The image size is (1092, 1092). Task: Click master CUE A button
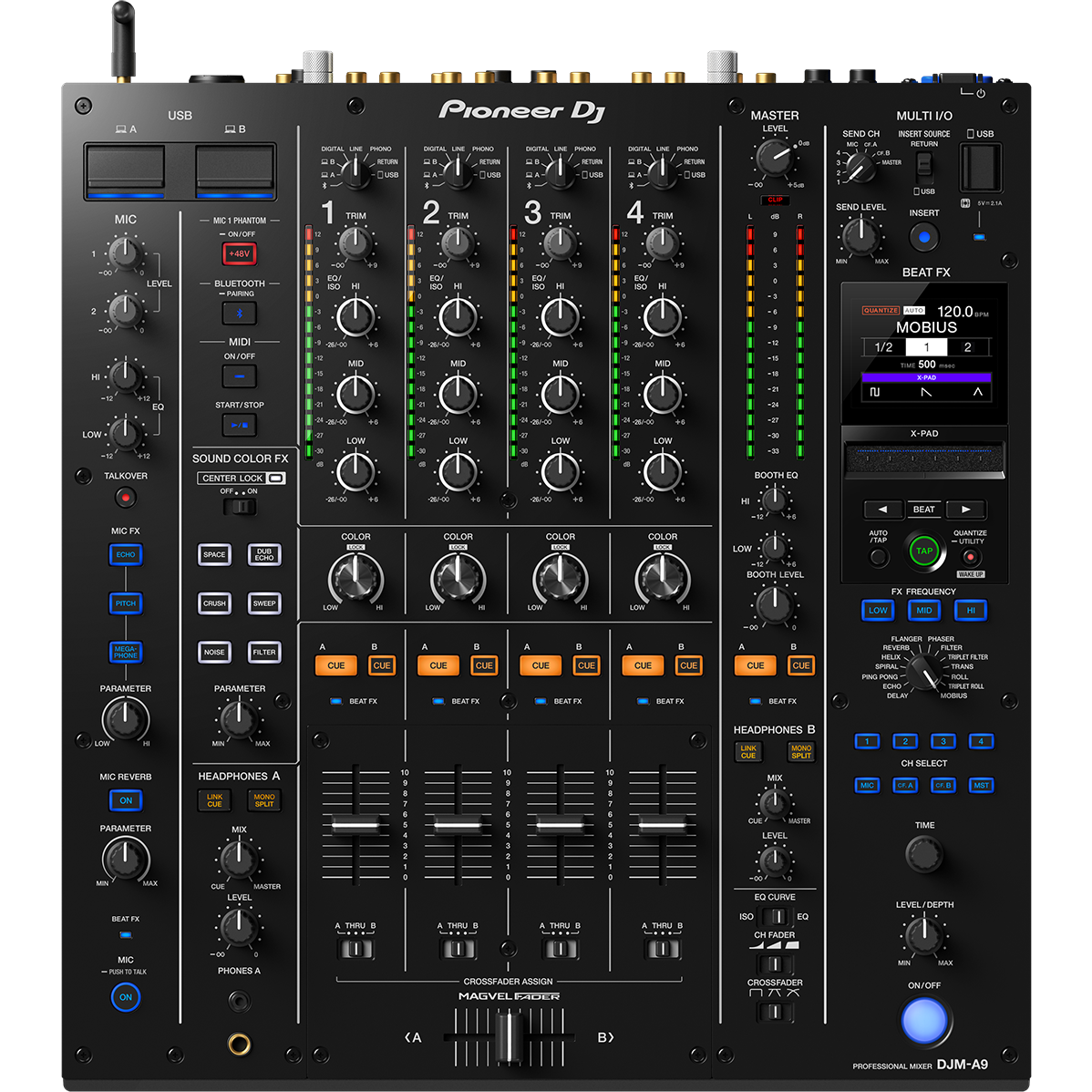pos(756,665)
